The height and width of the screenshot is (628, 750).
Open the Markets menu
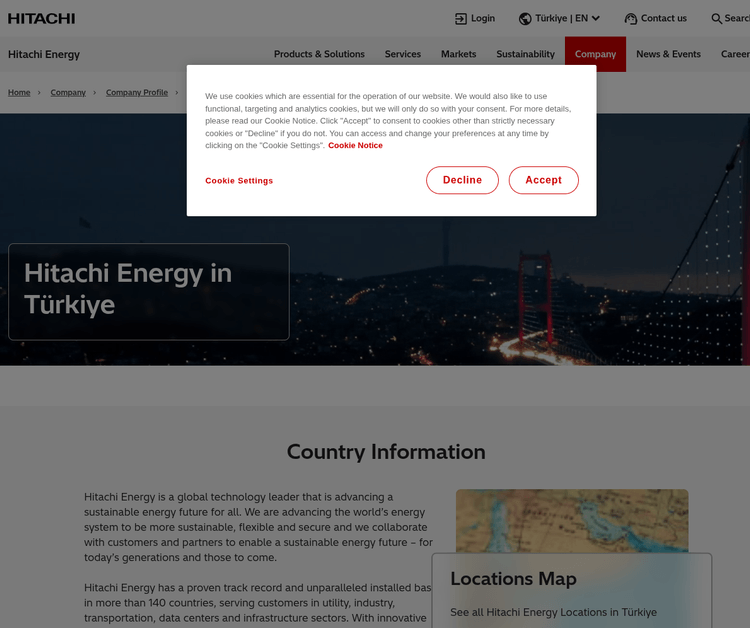click(458, 54)
